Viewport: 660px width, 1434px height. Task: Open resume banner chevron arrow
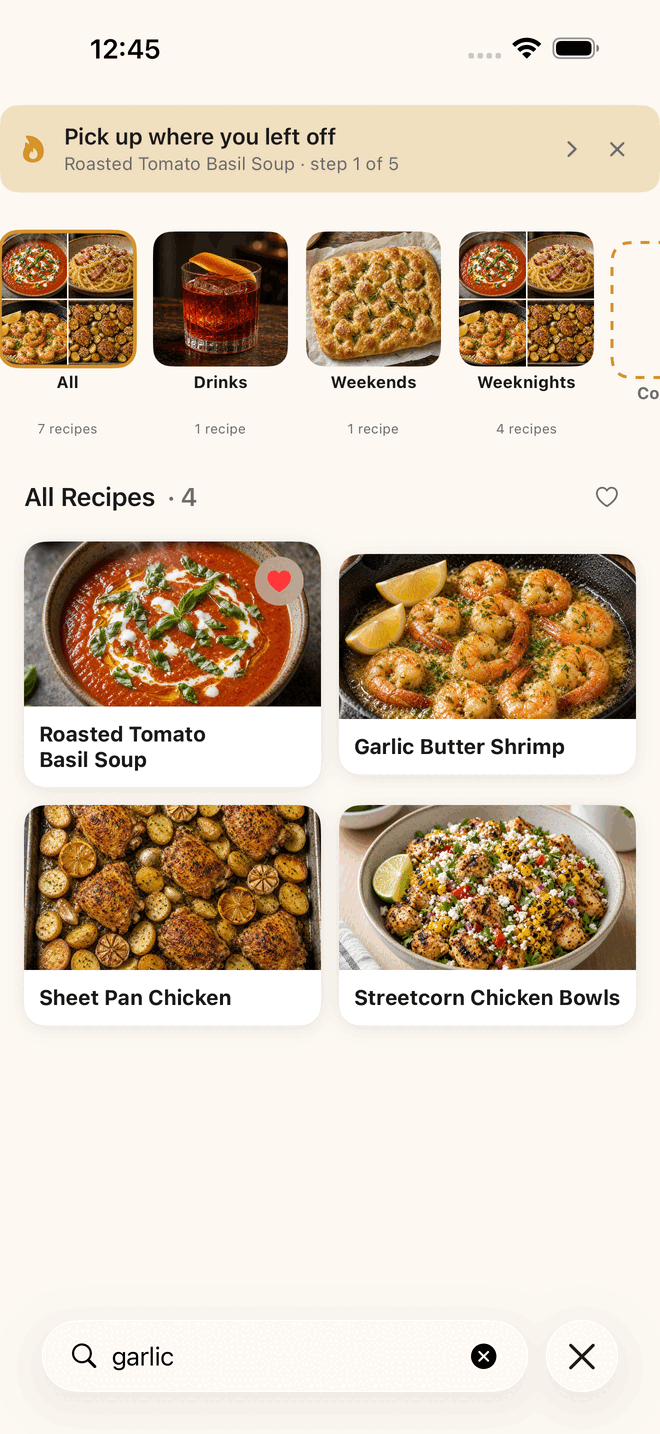tap(572, 149)
